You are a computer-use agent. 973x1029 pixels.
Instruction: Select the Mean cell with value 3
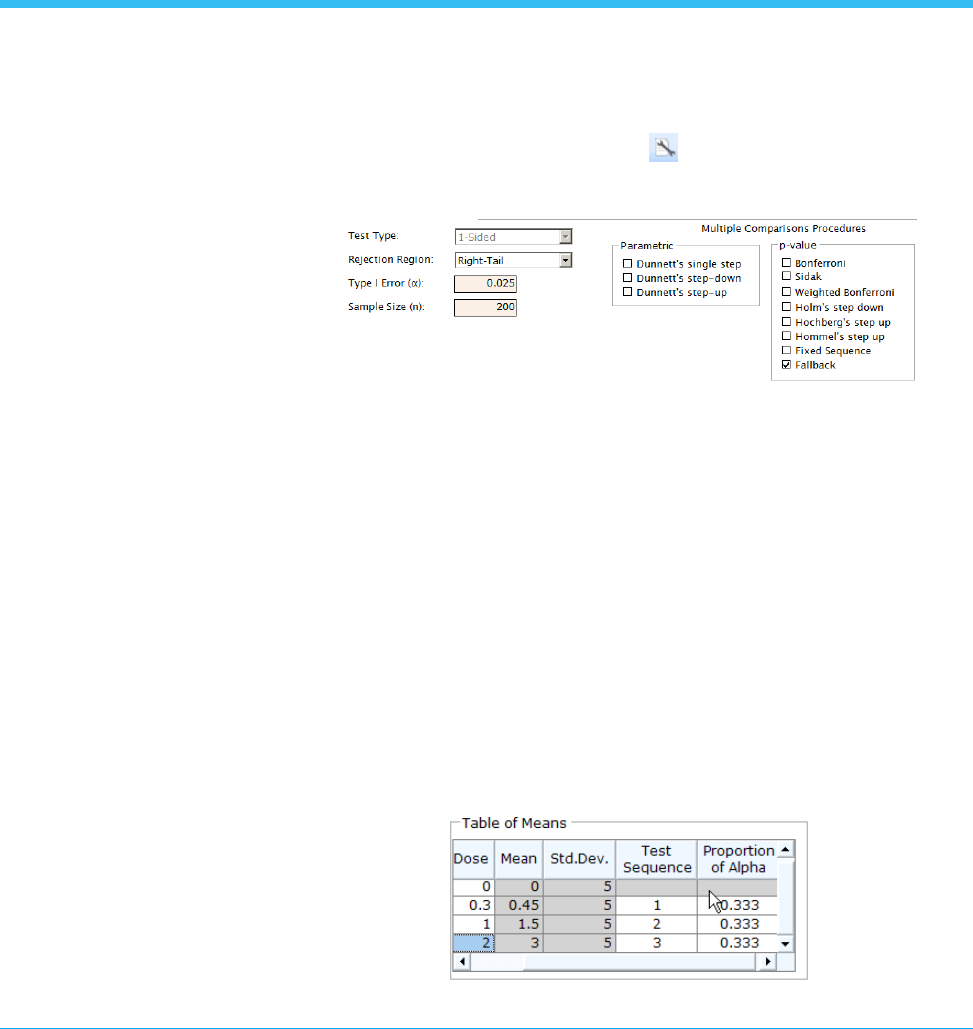pos(518,943)
